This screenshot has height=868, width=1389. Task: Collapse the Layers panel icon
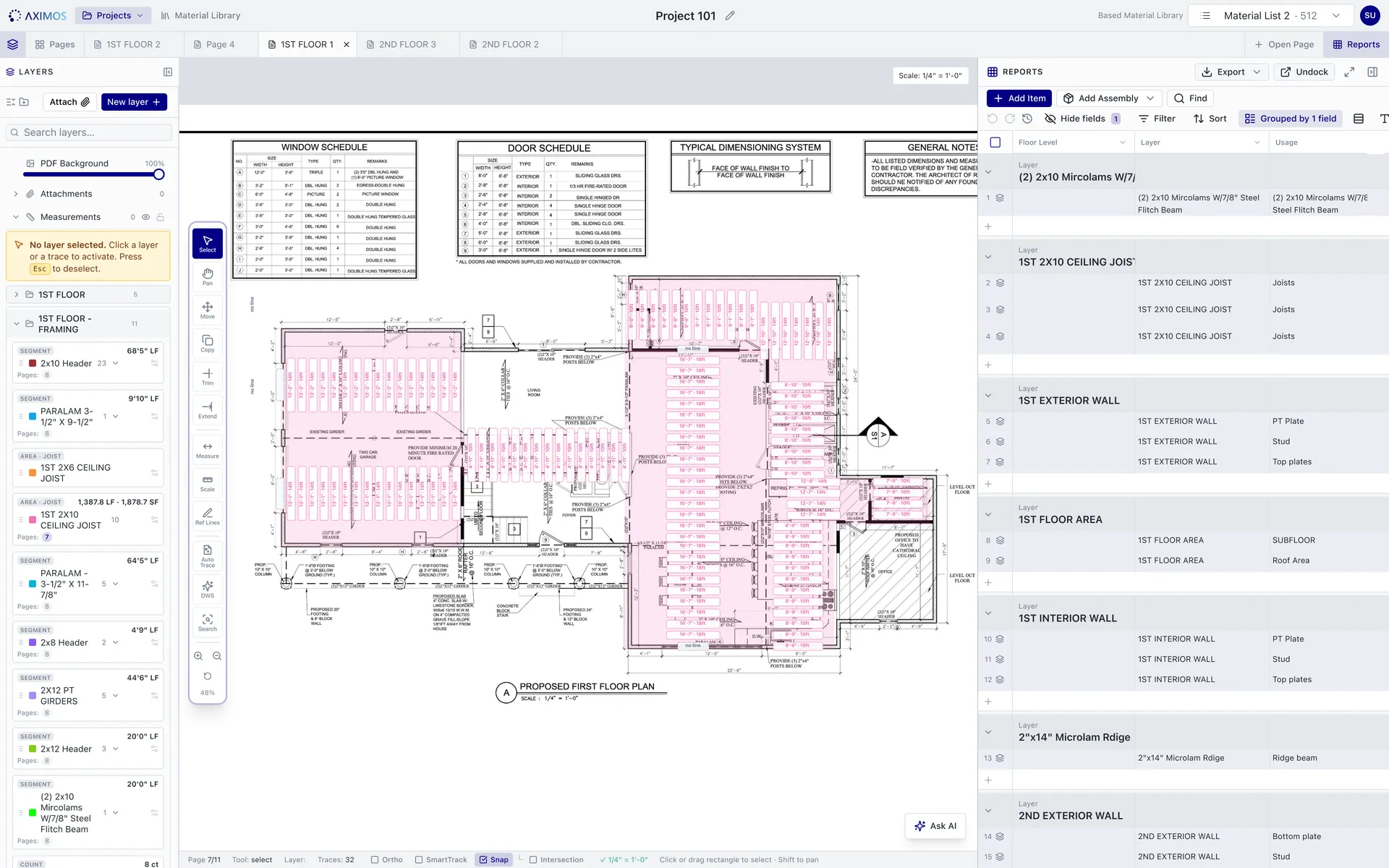pyautogui.click(x=168, y=72)
